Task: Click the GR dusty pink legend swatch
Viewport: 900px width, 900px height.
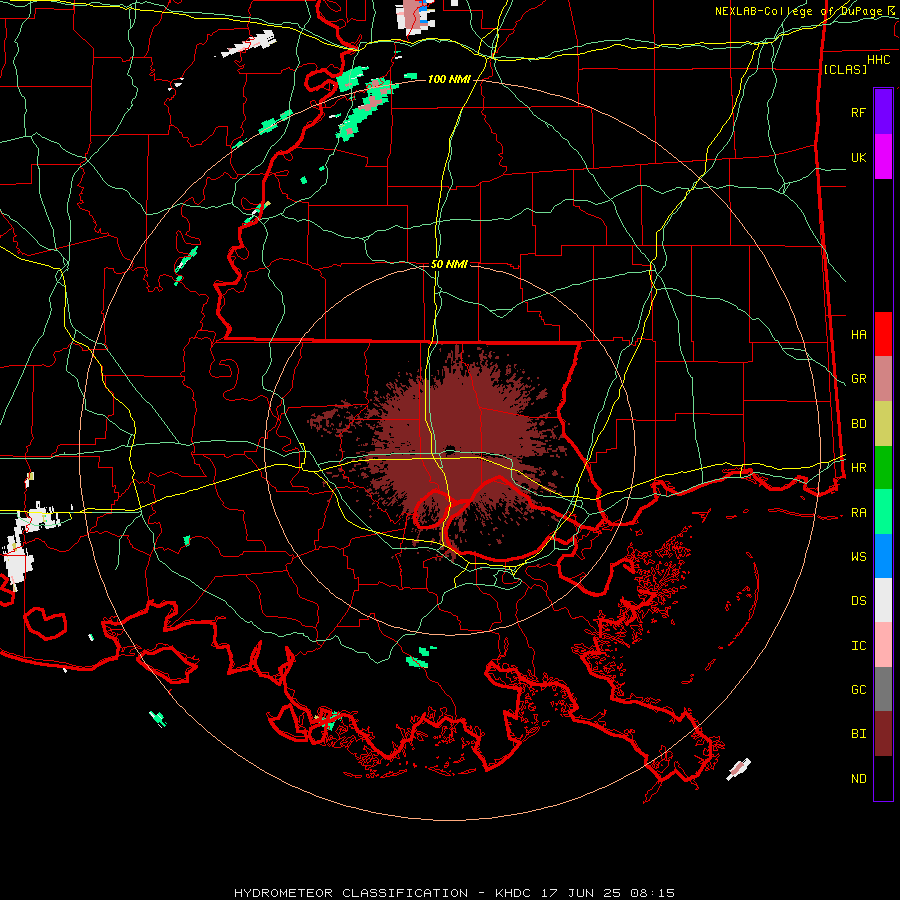Action: click(883, 379)
